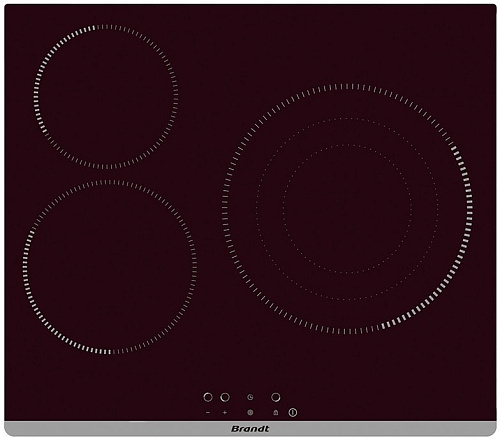Click the Brandt logo on the trim
Viewport: 500px width, 440px height.
tap(250, 429)
